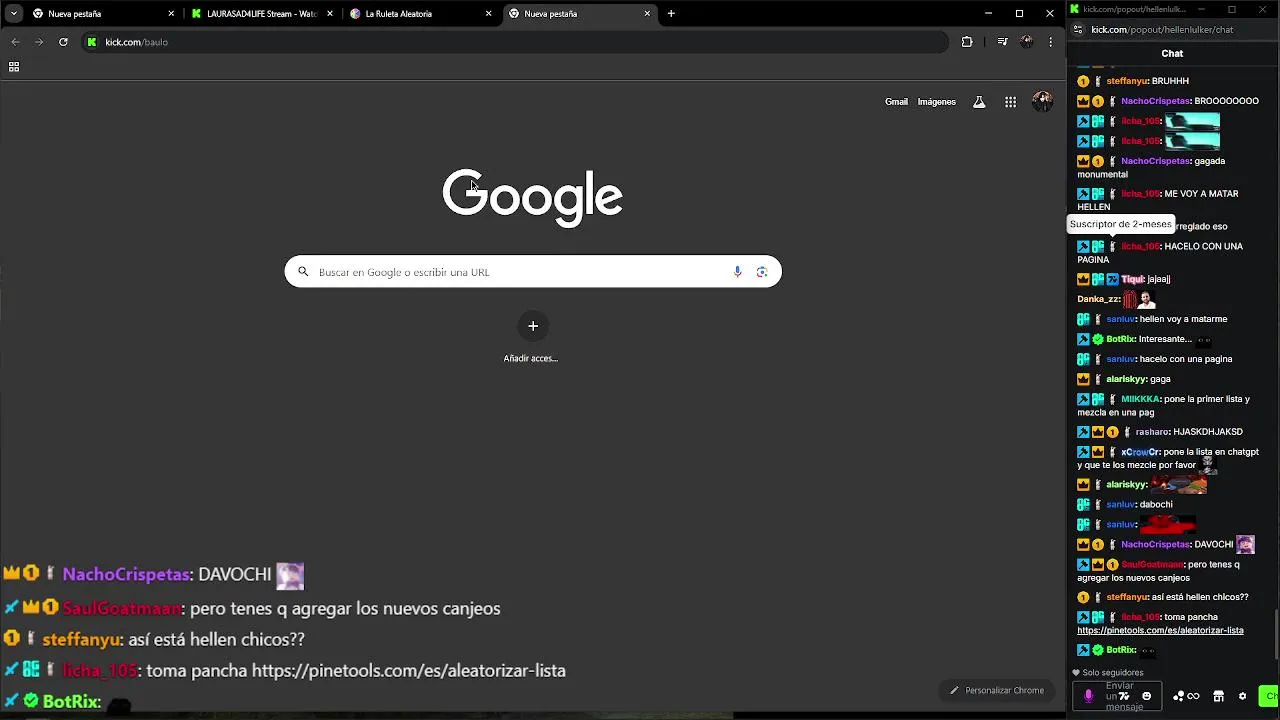The height and width of the screenshot is (720, 1280).
Task: Start voice search with the microphone icon
Action: pyautogui.click(x=738, y=272)
